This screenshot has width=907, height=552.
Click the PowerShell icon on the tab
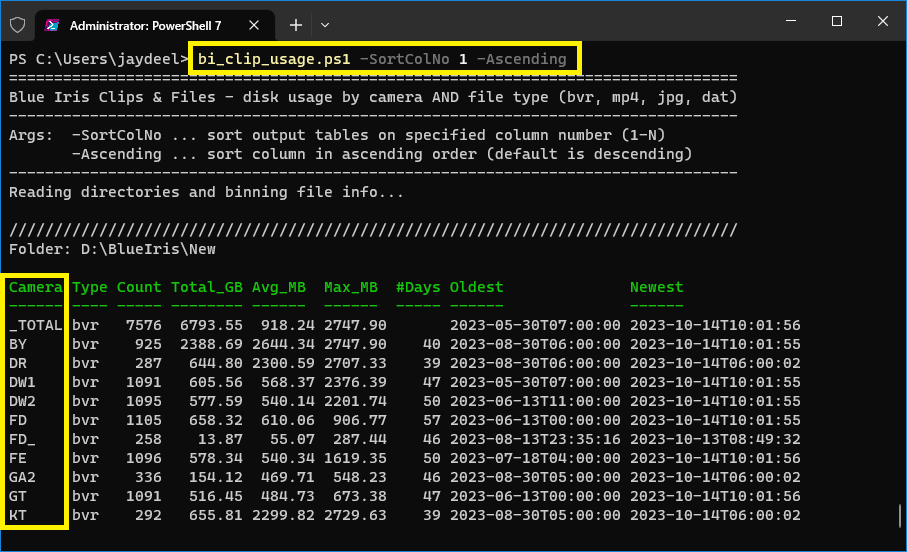[52, 25]
